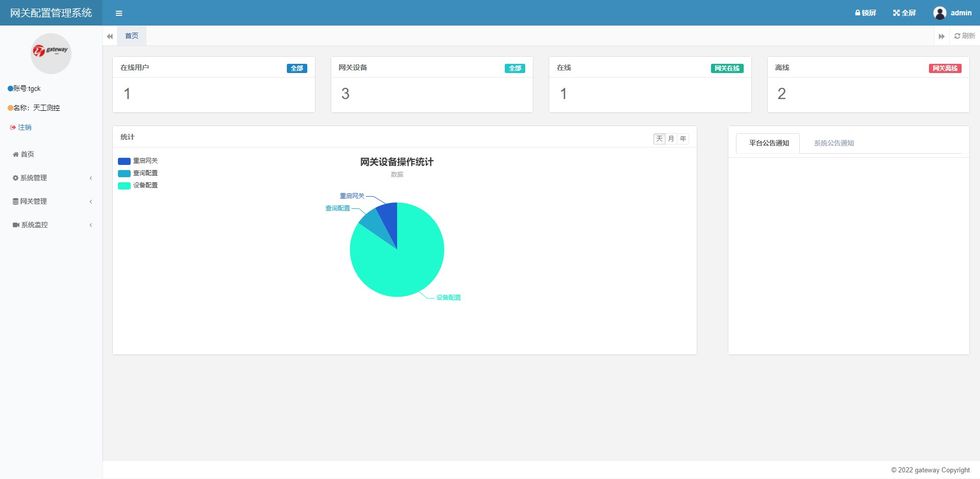The width and height of the screenshot is (980, 479).
Task: Click the red 网关离线 badge
Action: pyautogui.click(x=945, y=68)
